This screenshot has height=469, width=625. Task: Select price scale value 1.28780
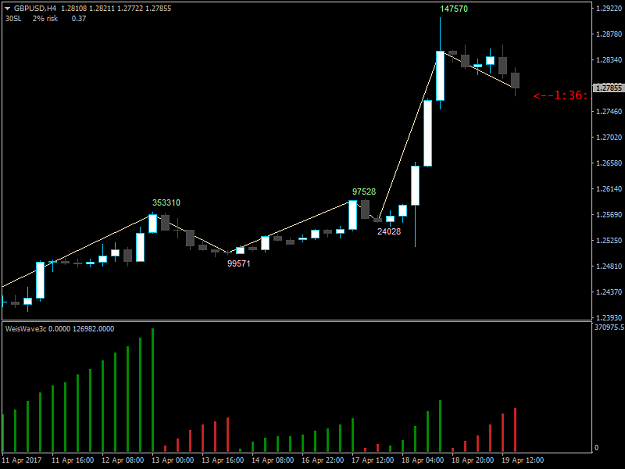point(609,34)
